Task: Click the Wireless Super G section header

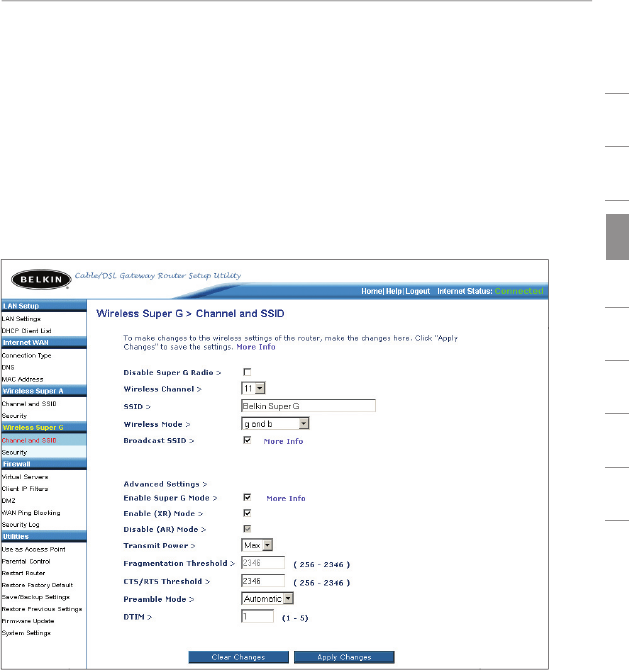Action: pyautogui.click(x=44, y=428)
